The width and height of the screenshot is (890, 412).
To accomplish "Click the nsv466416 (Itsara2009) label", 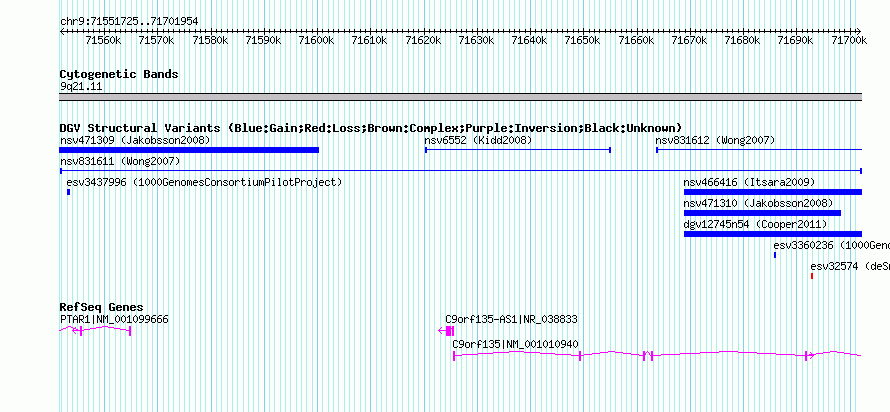I will pos(749,182).
